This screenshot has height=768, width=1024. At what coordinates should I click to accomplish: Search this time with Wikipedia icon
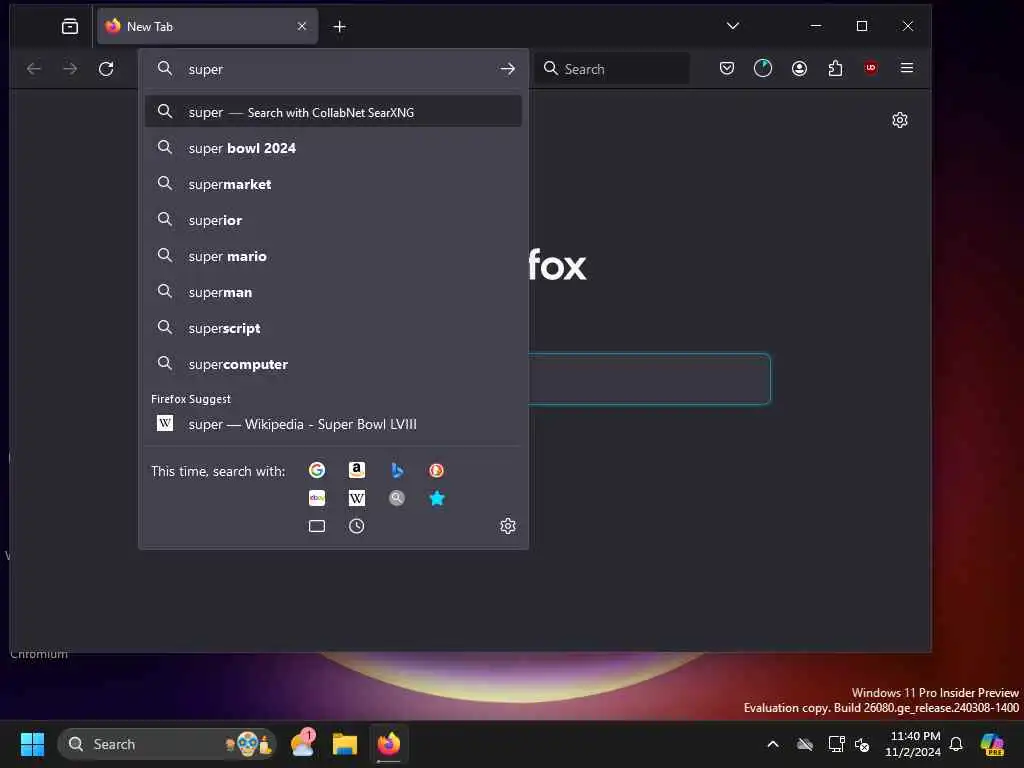pos(357,498)
